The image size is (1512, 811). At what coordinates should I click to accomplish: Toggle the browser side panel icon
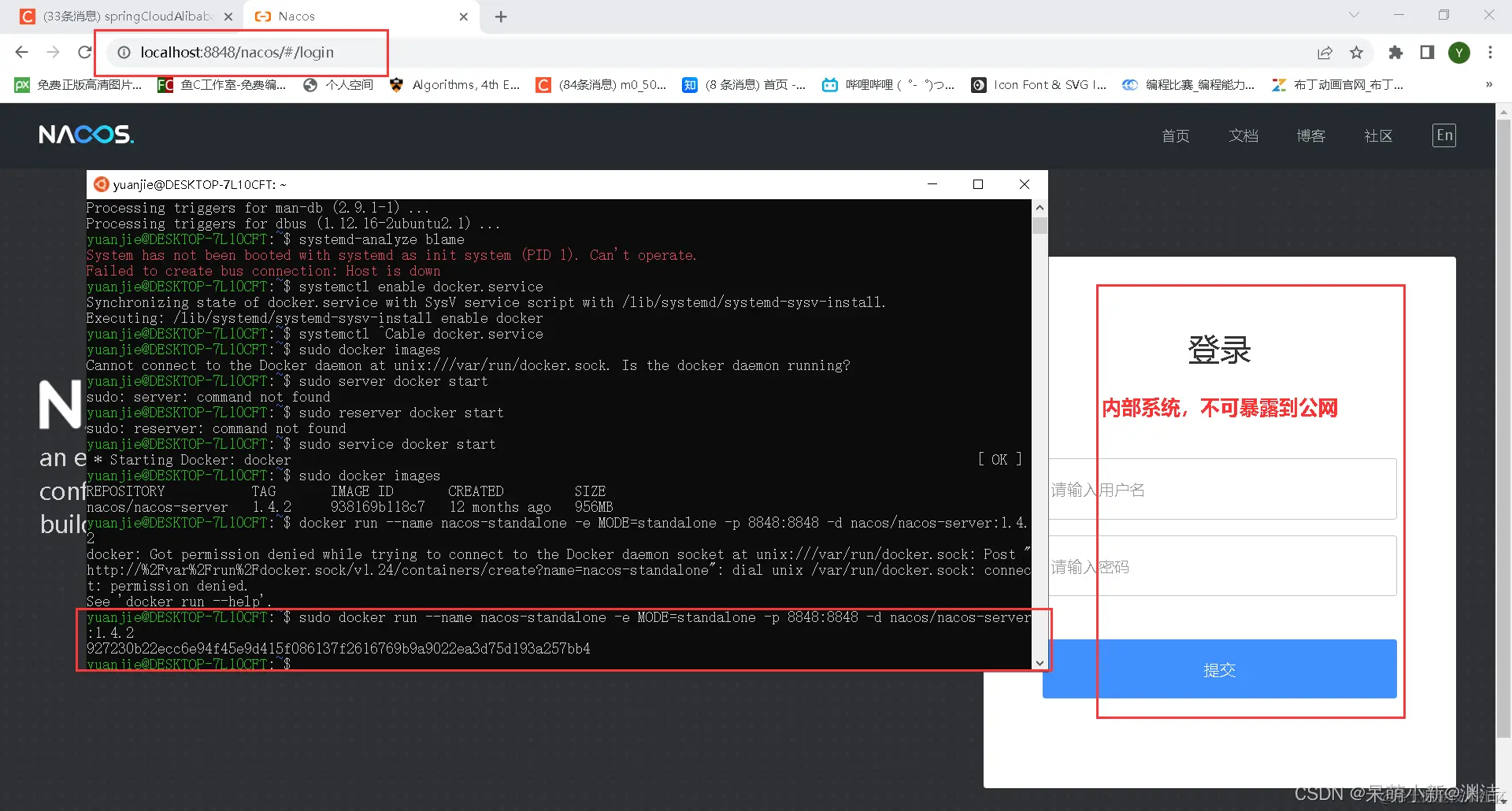pos(1427,53)
